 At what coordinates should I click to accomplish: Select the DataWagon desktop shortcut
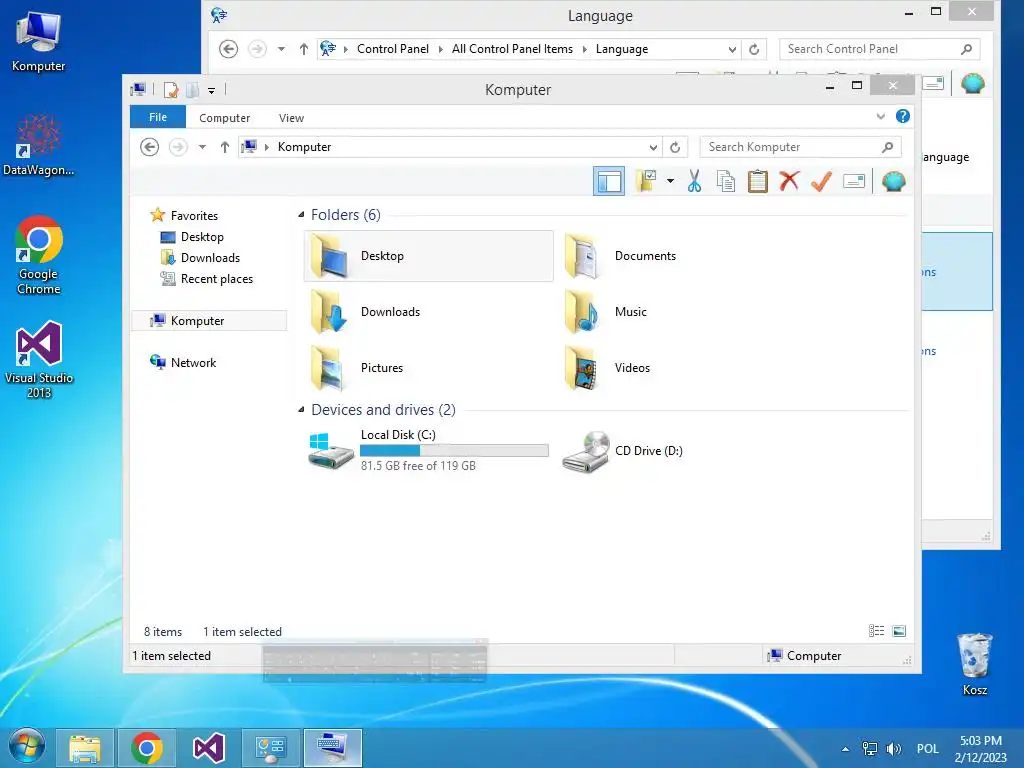pyautogui.click(x=39, y=146)
